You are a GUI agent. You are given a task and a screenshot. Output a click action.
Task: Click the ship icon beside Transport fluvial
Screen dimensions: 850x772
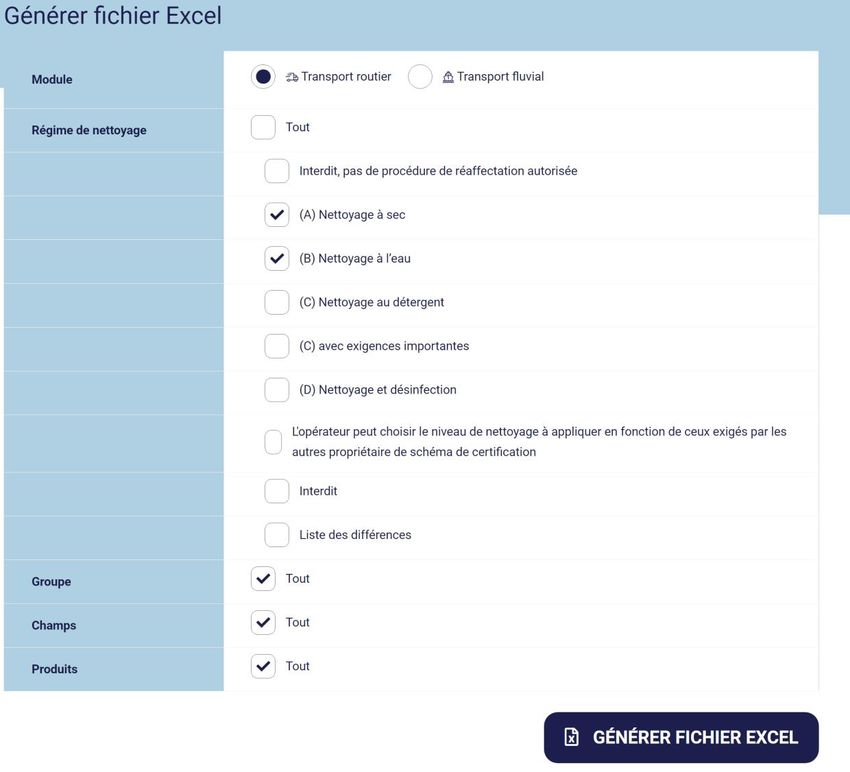pos(448,77)
